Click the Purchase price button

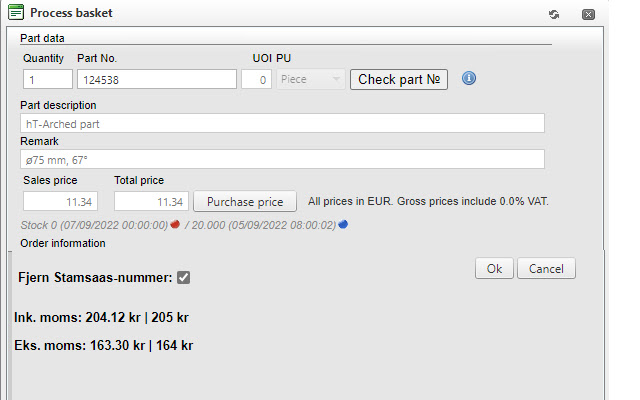click(245, 201)
